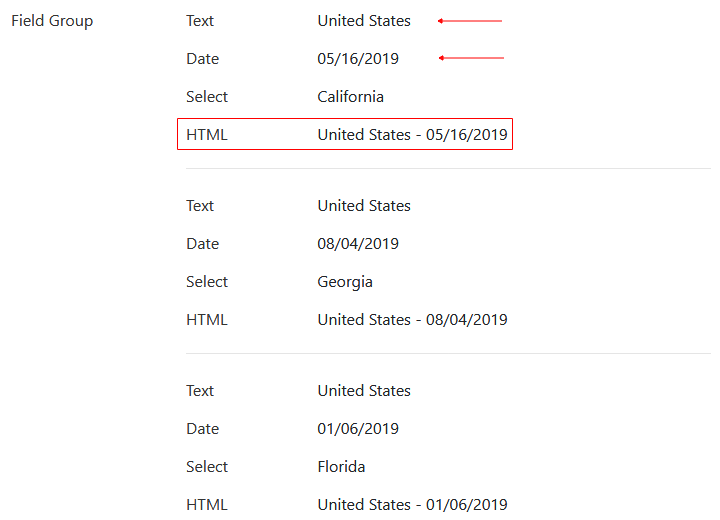The height and width of the screenshot is (520, 720).
Task: Click United States - 01/06/2019 text
Action: pos(412,505)
